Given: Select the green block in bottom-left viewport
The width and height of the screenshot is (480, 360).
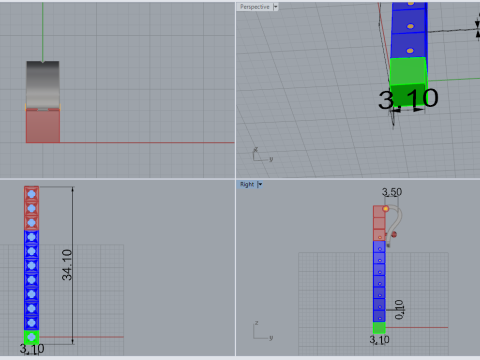Looking at the screenshot, I should pos(31,337).
